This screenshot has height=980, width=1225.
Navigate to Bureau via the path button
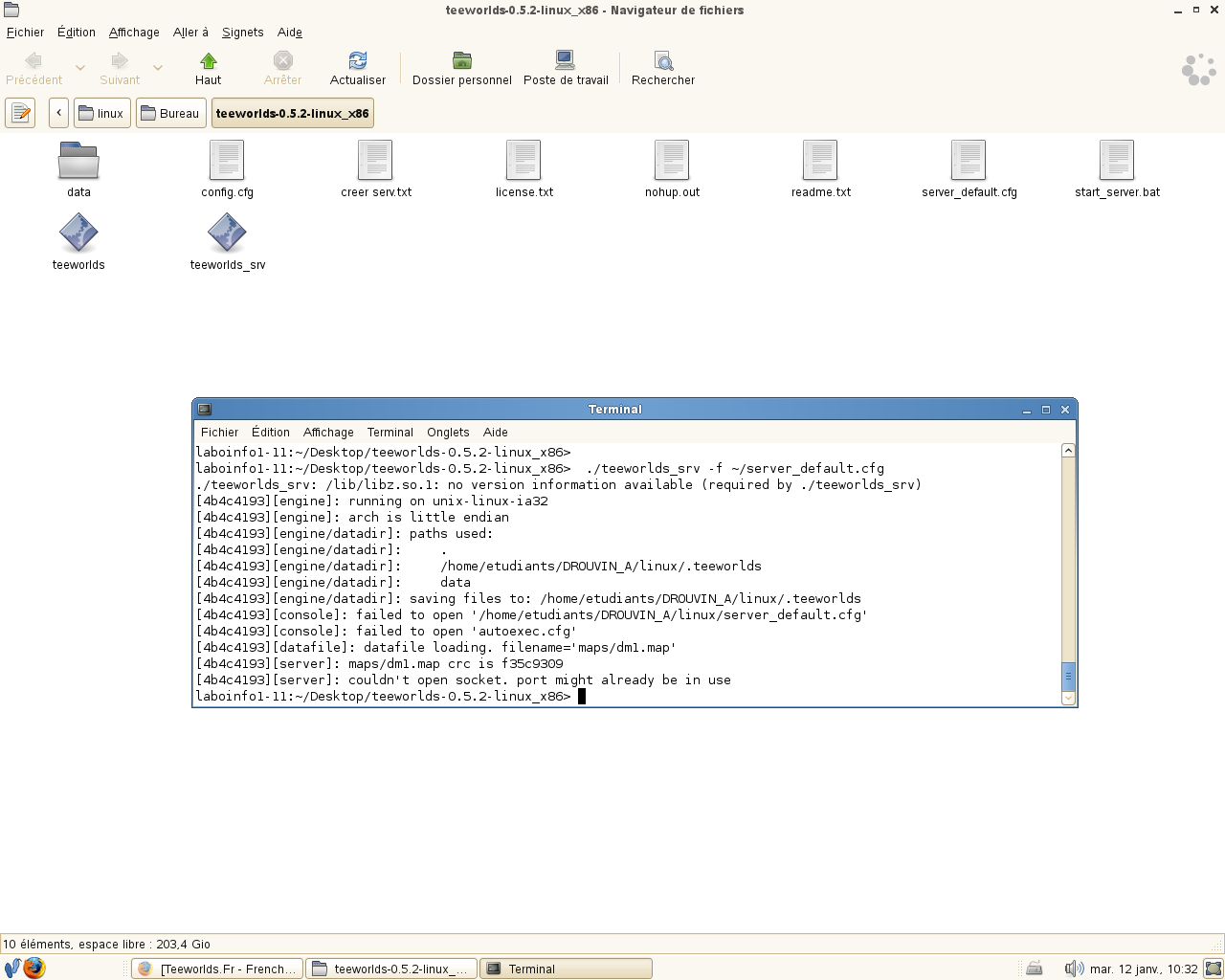(170, 113)
